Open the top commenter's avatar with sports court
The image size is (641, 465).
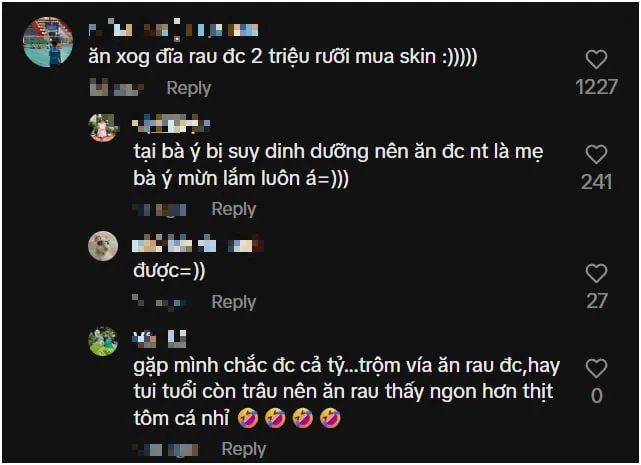[48, 41]
